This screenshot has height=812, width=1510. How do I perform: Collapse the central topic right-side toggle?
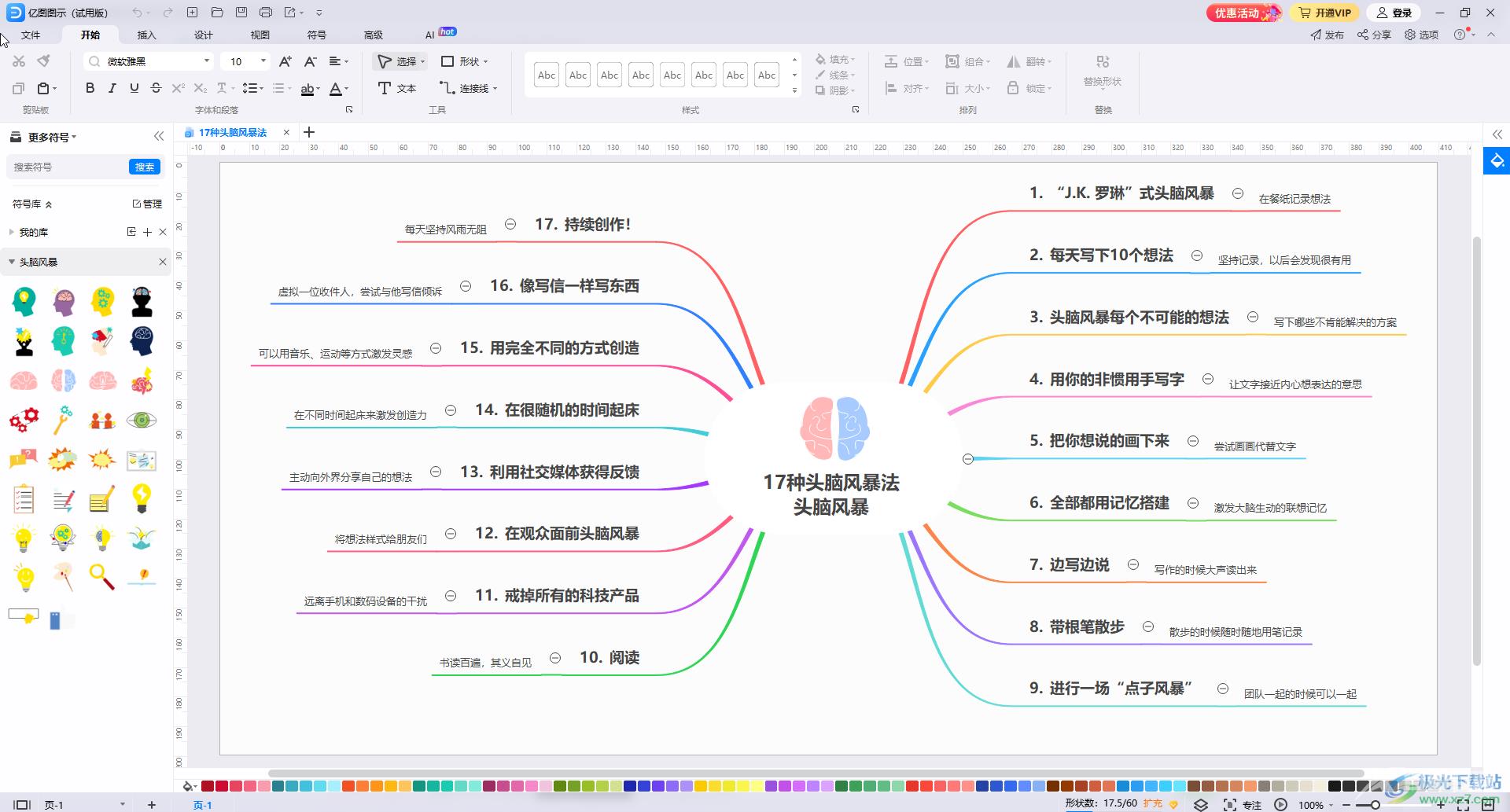pyautogui.click(x=968, y=459)
